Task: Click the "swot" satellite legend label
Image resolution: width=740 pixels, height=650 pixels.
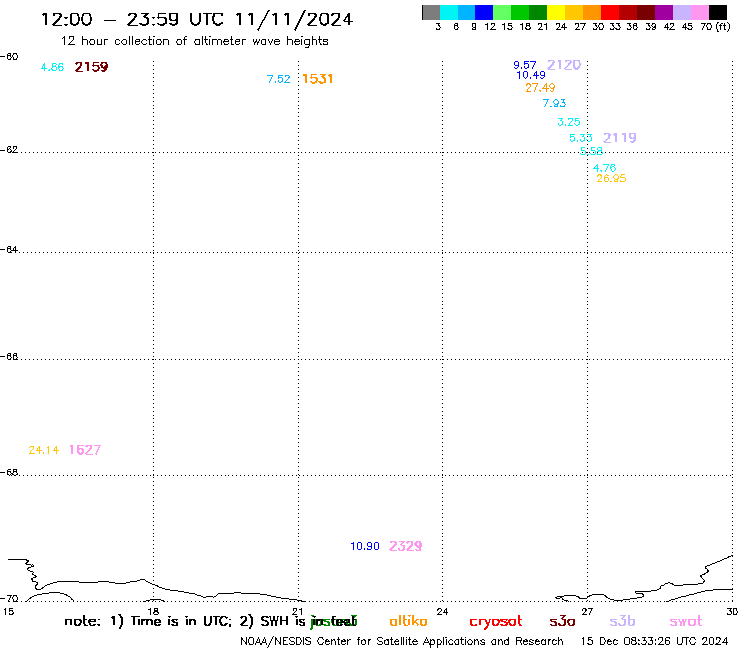Action: coord(686,622)
